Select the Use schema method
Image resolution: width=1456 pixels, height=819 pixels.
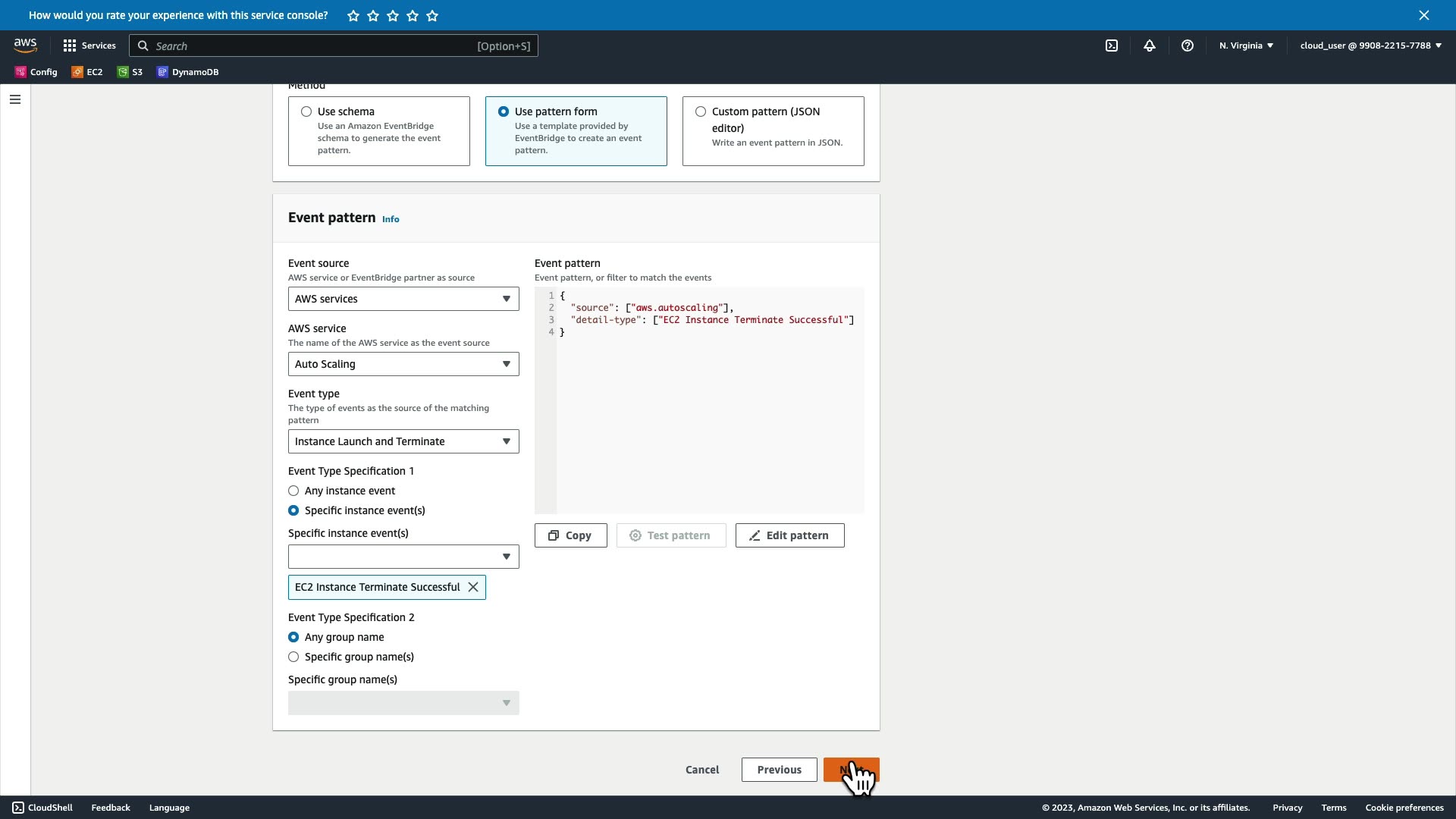pyautogui.click(x=306, y=111)
